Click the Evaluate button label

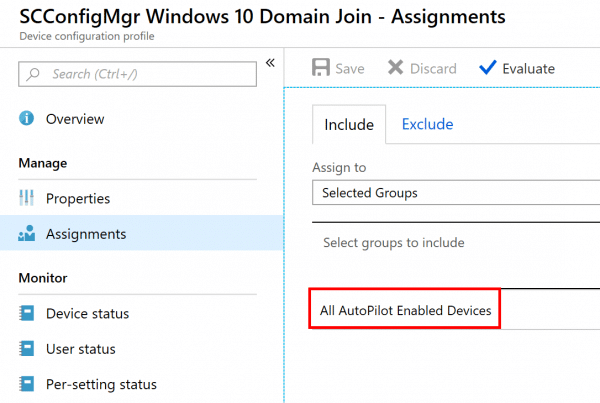(x=528, y=69)
